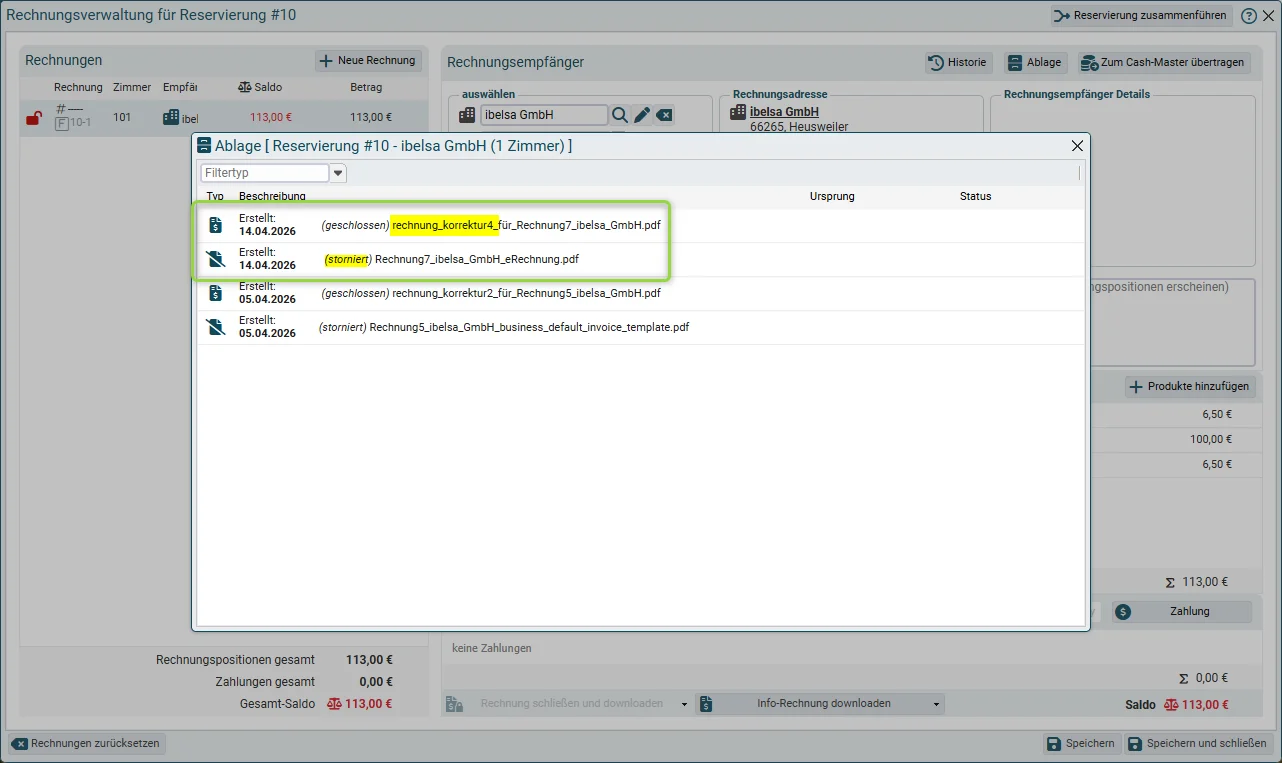The image size is (1282, 763).
Task: Edit the recipient with the pencil icon
Action: [x=642, y=115]
